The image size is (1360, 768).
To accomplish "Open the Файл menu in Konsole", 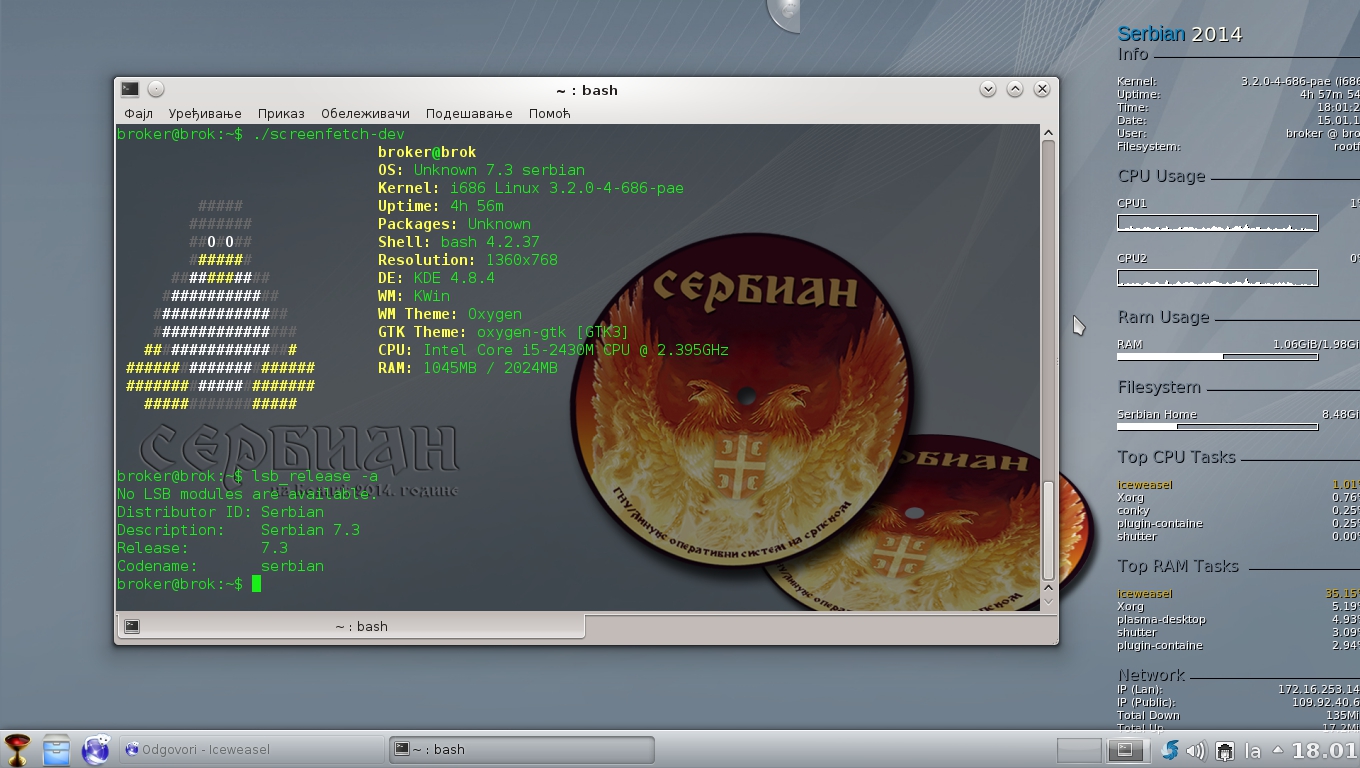I will coord(138,114).
